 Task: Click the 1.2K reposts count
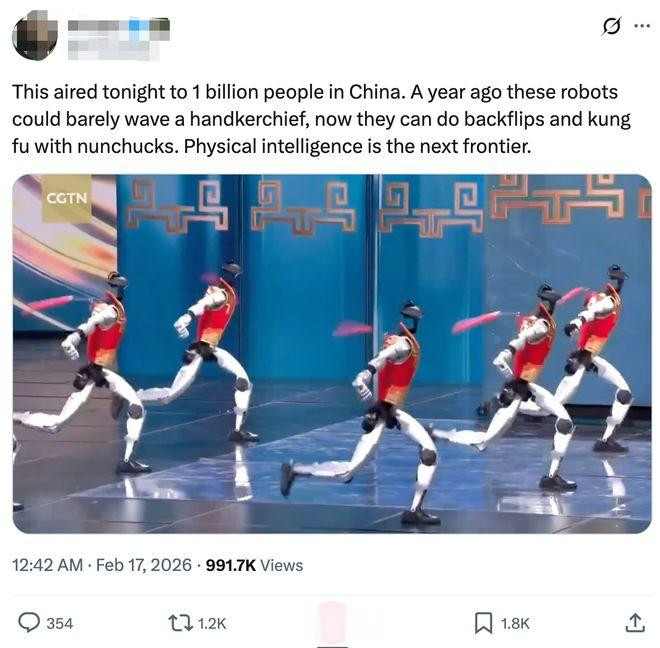[212, 624]
